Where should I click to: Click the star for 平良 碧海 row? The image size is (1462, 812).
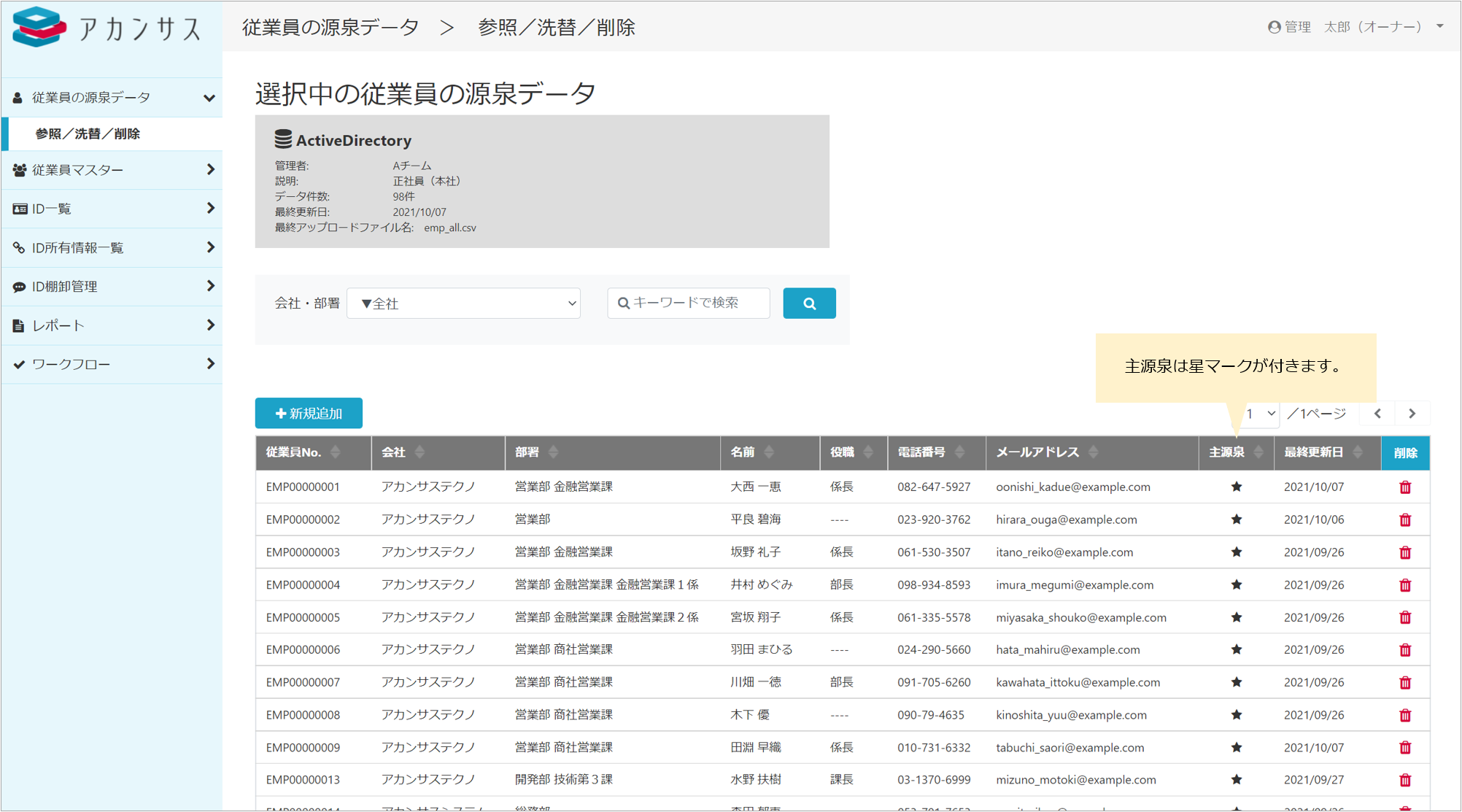click(1236, 519)
